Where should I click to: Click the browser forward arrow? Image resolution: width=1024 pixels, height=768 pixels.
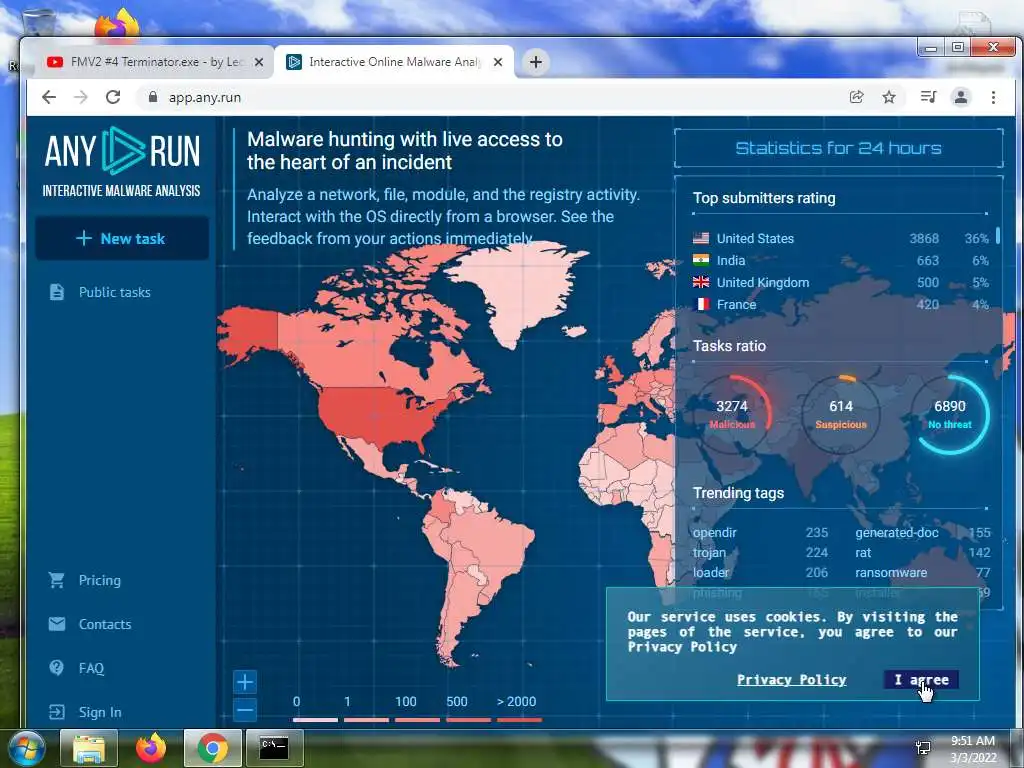pos(81,97)
